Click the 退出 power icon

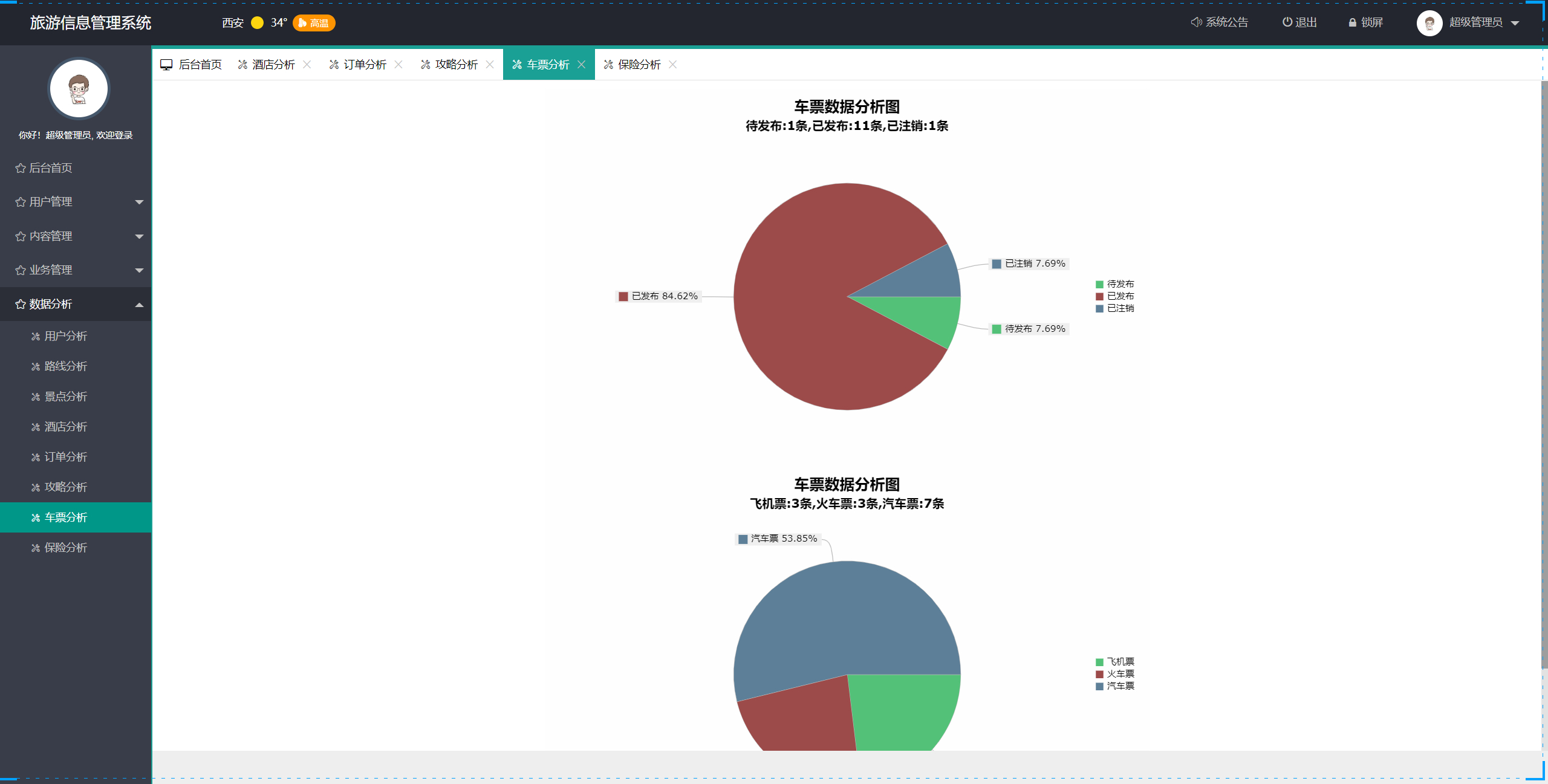[x=1287, y=22]
